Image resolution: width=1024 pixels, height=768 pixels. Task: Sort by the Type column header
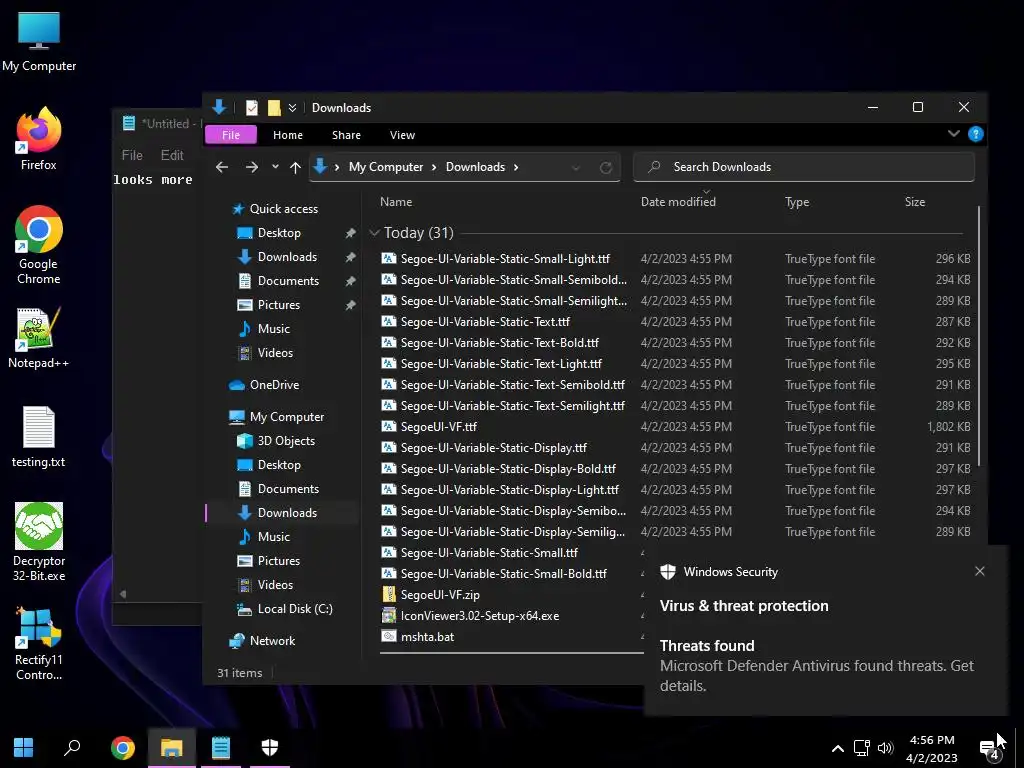[x=797, y=202]
